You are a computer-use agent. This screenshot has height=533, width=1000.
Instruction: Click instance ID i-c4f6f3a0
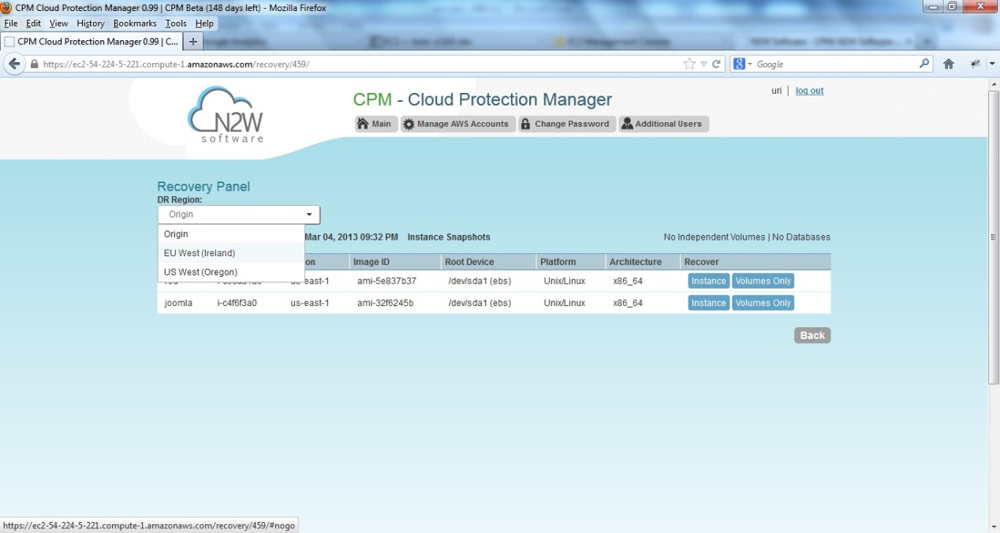[237, 303]
